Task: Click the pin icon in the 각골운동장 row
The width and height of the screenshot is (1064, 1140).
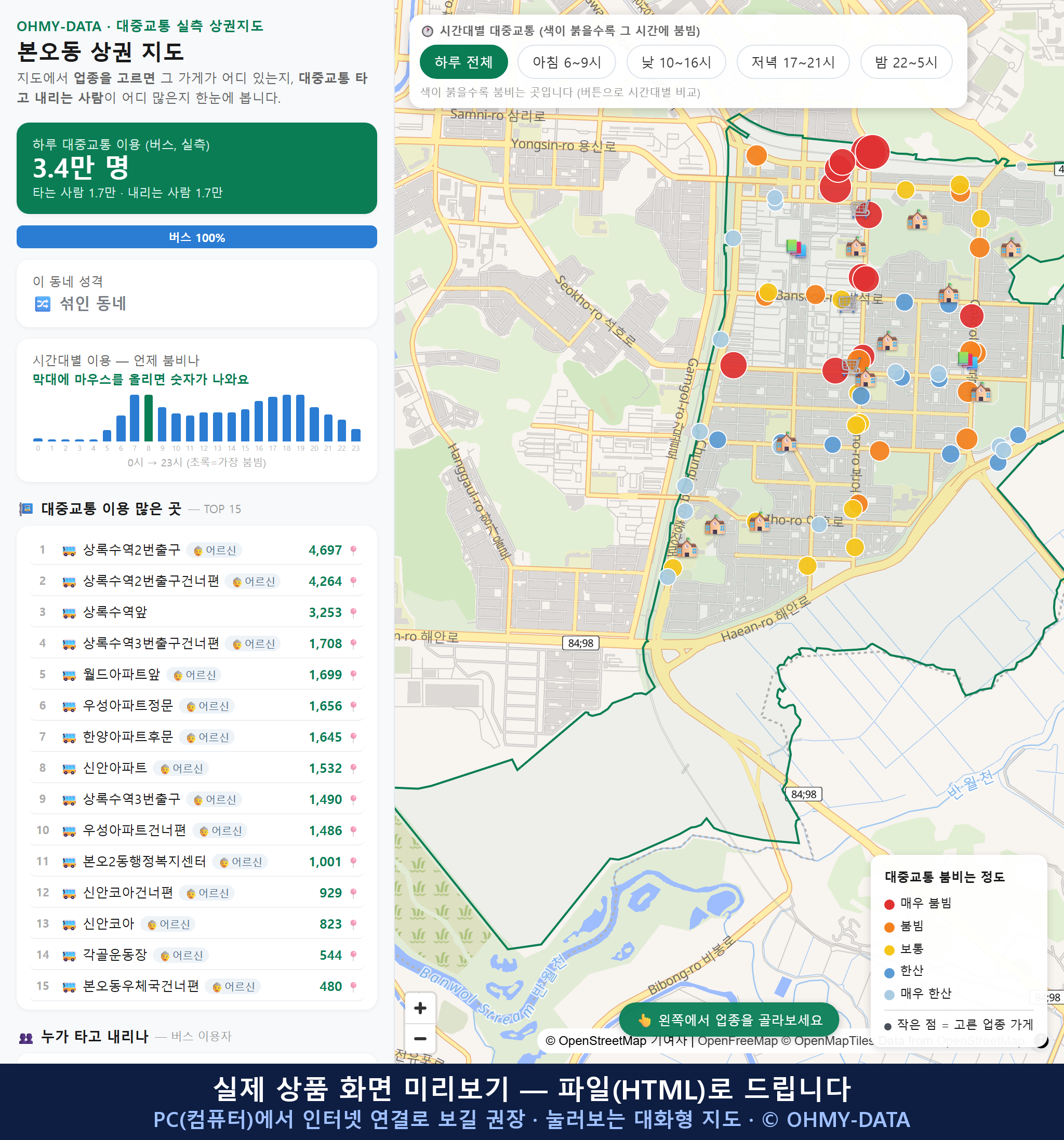Action: tap(353, 955)
